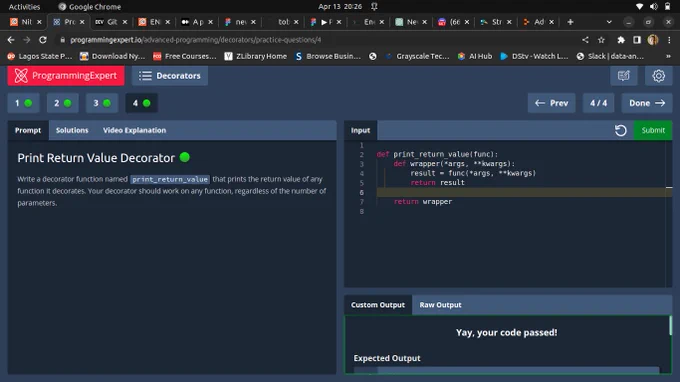Screen dimensions: 680x382
Task: Open the volume system indicator
Action: [653, 7]
